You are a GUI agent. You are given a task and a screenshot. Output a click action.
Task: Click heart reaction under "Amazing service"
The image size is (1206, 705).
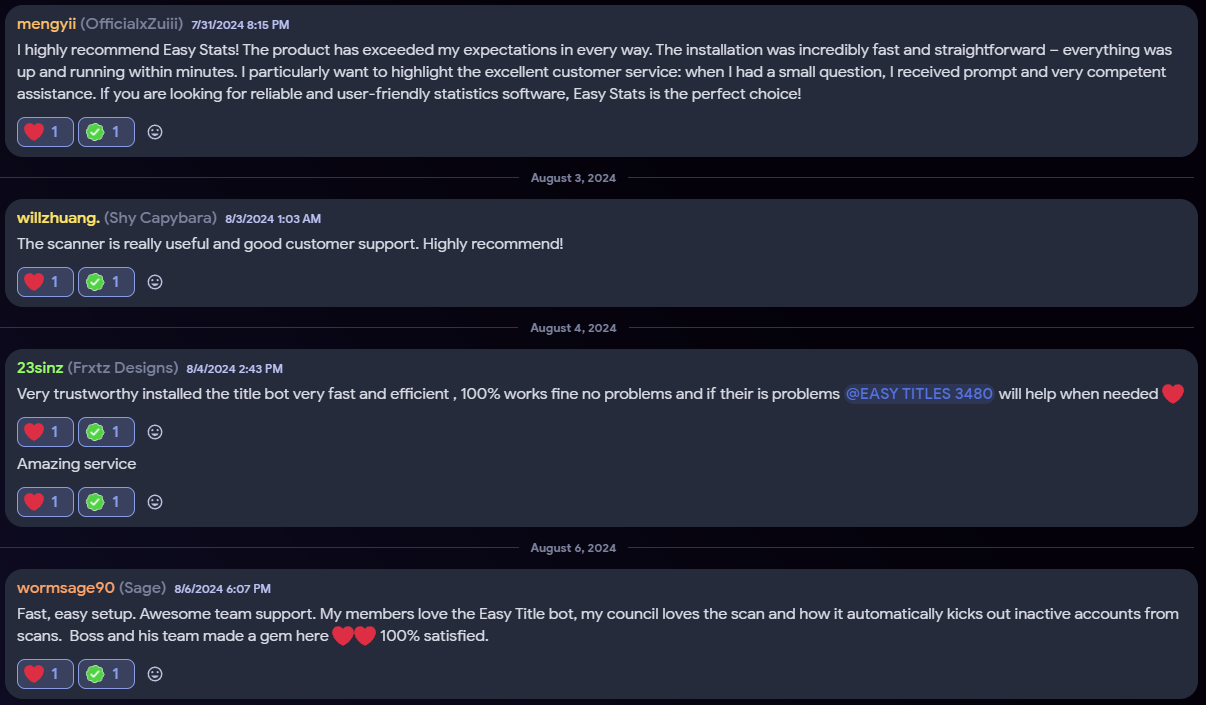pos(45,502)
